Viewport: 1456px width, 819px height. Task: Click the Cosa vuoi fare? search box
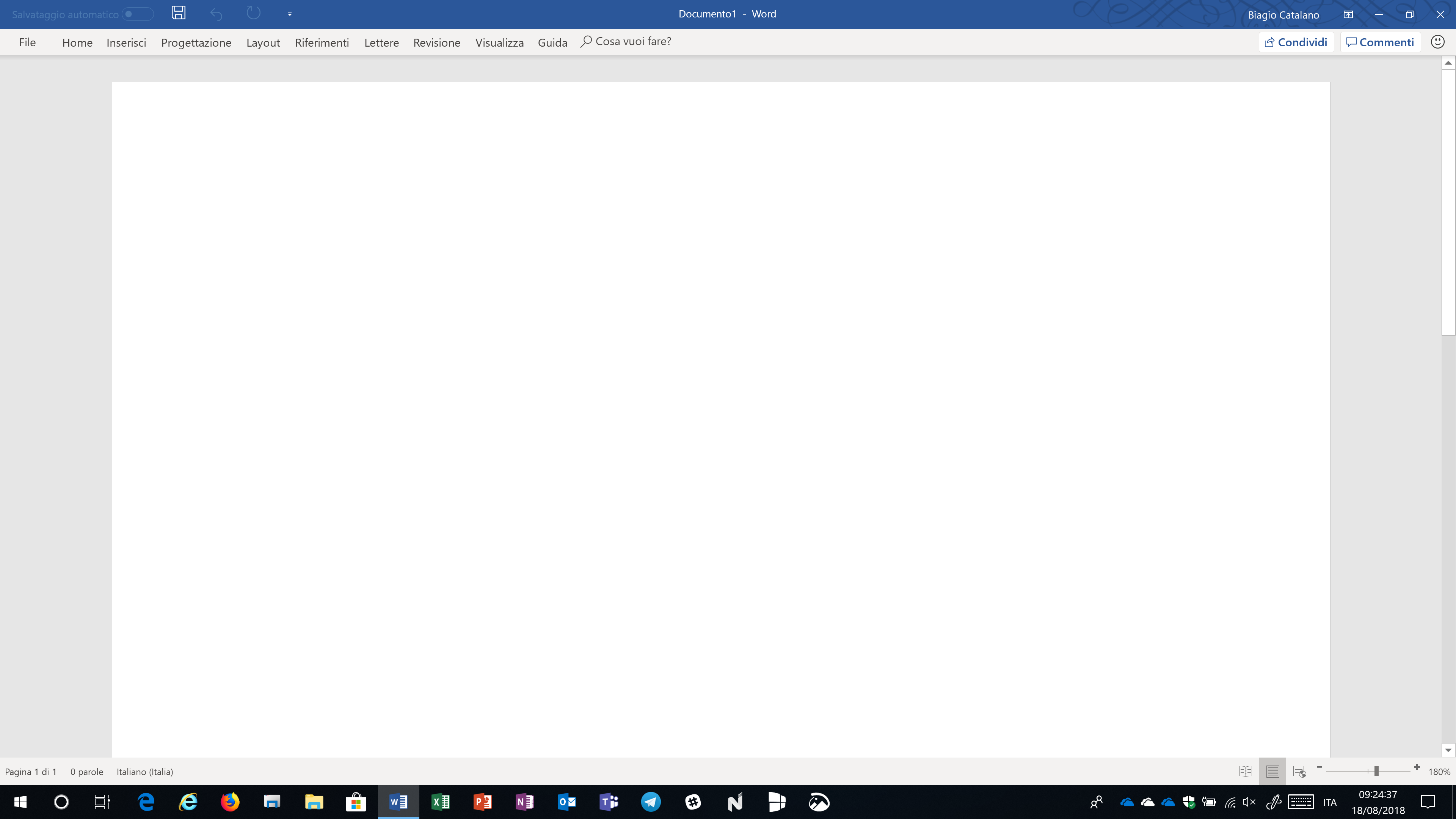click(x=626, y=42)
